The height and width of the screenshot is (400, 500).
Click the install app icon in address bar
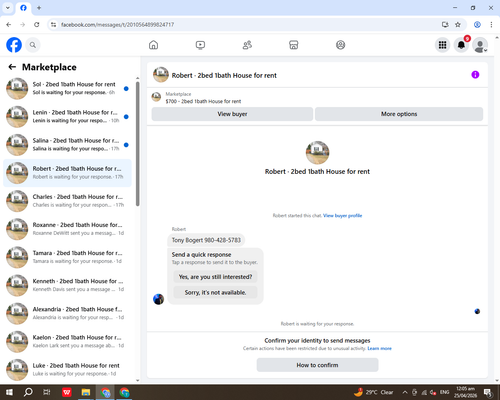445,25
